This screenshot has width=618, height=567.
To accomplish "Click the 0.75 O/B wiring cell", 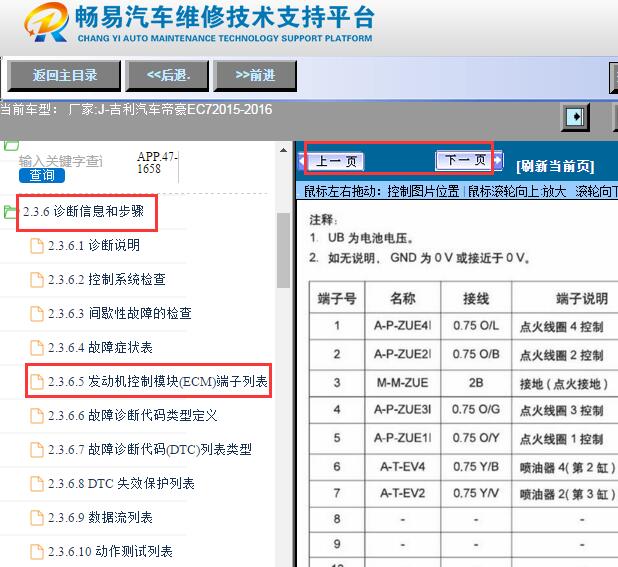I will click(x=476, y=354).
